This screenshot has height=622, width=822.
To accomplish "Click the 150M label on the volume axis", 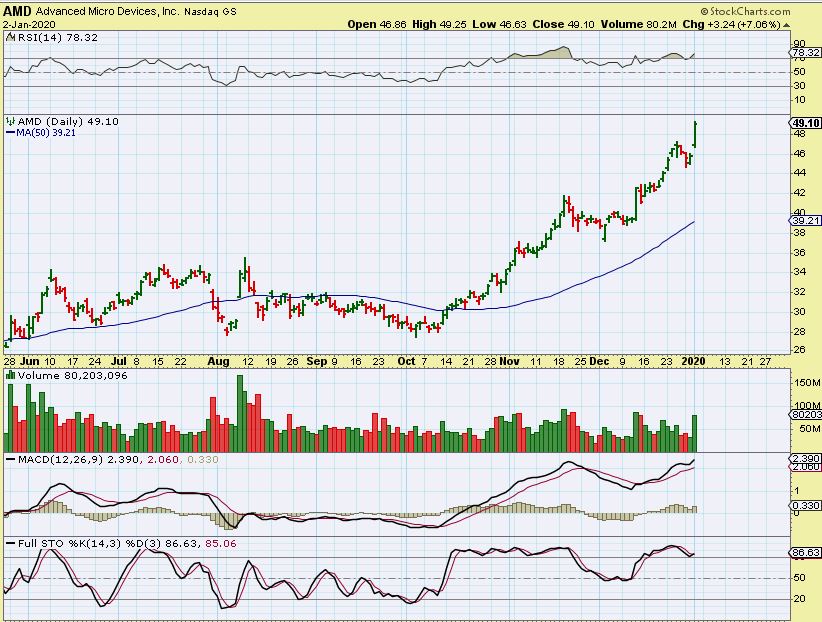I will point(807,383).
